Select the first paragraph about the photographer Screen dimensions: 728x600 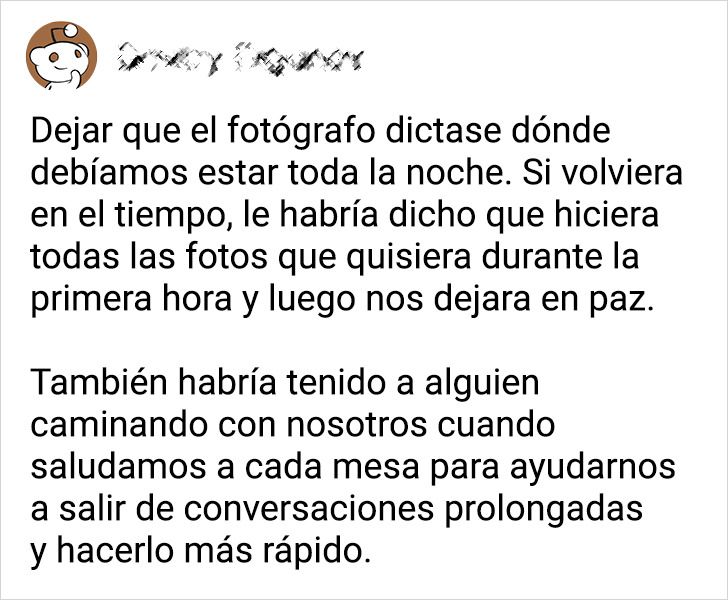[x=356, y=215]
